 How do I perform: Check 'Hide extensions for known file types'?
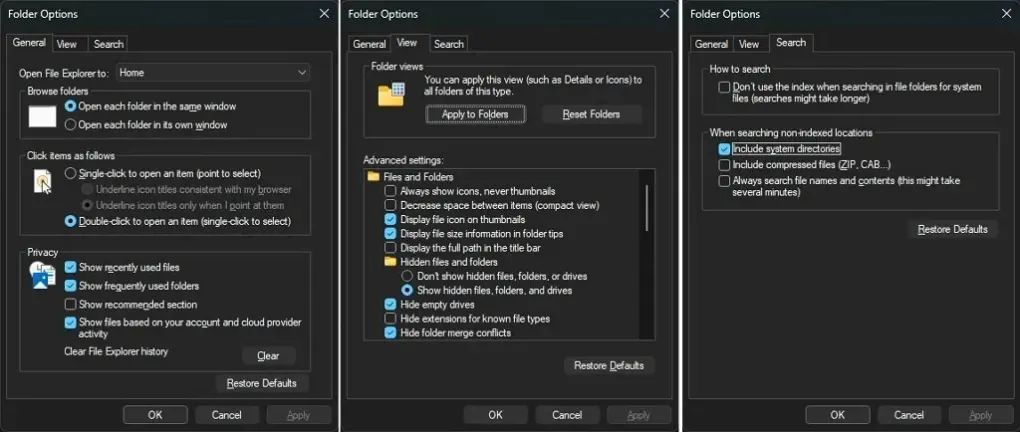tap(390, 319)
